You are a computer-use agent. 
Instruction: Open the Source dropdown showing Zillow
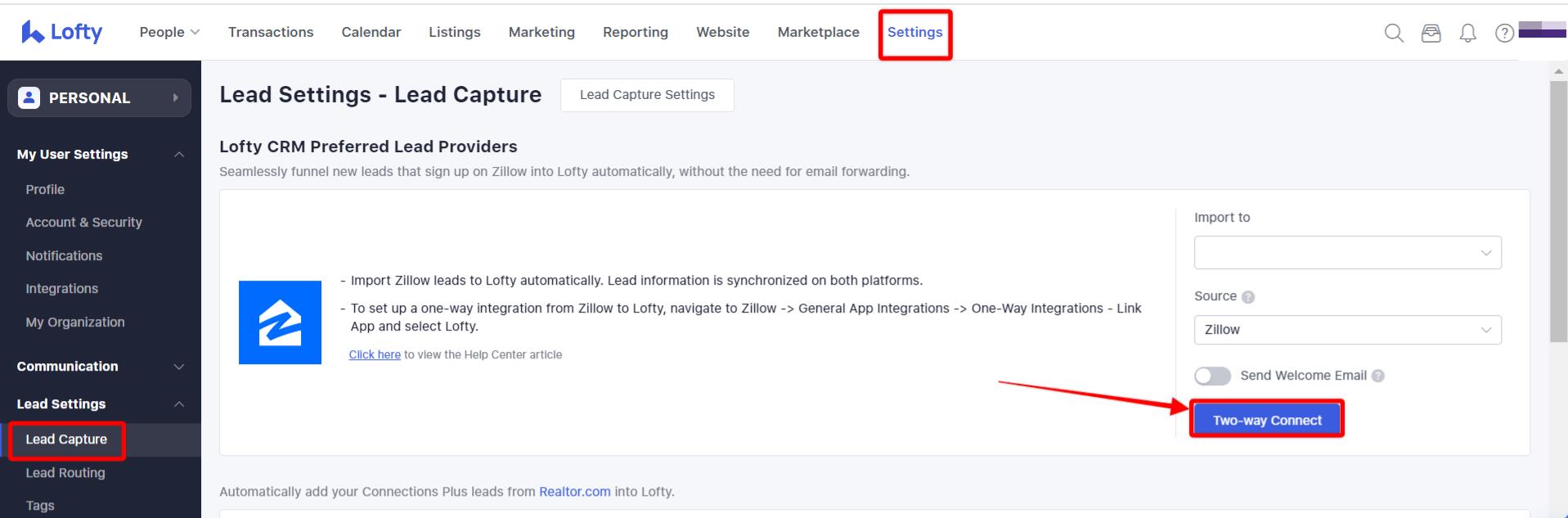click(x=1347, y=330)
